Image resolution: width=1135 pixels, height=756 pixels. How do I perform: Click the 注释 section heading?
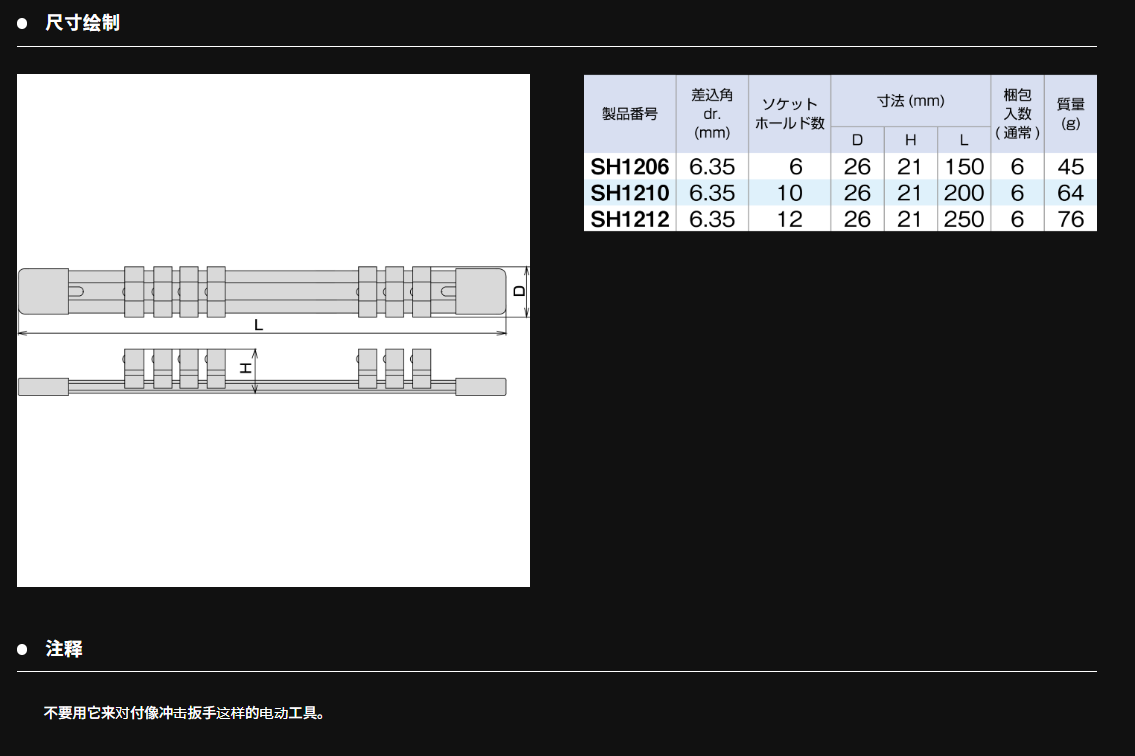64,649
